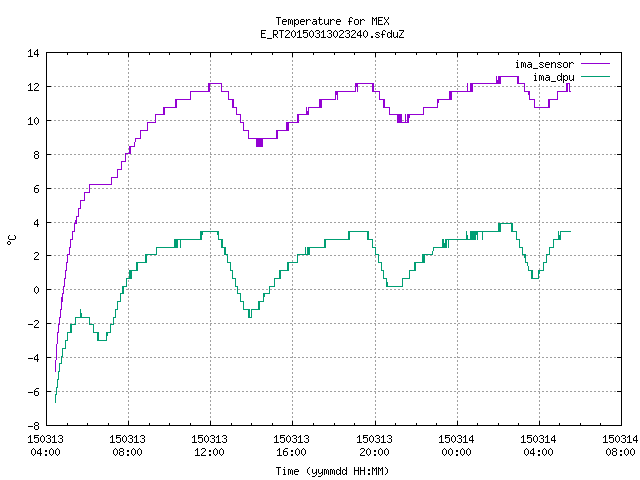Click the y-axis tick label 2

pos(36,256)
